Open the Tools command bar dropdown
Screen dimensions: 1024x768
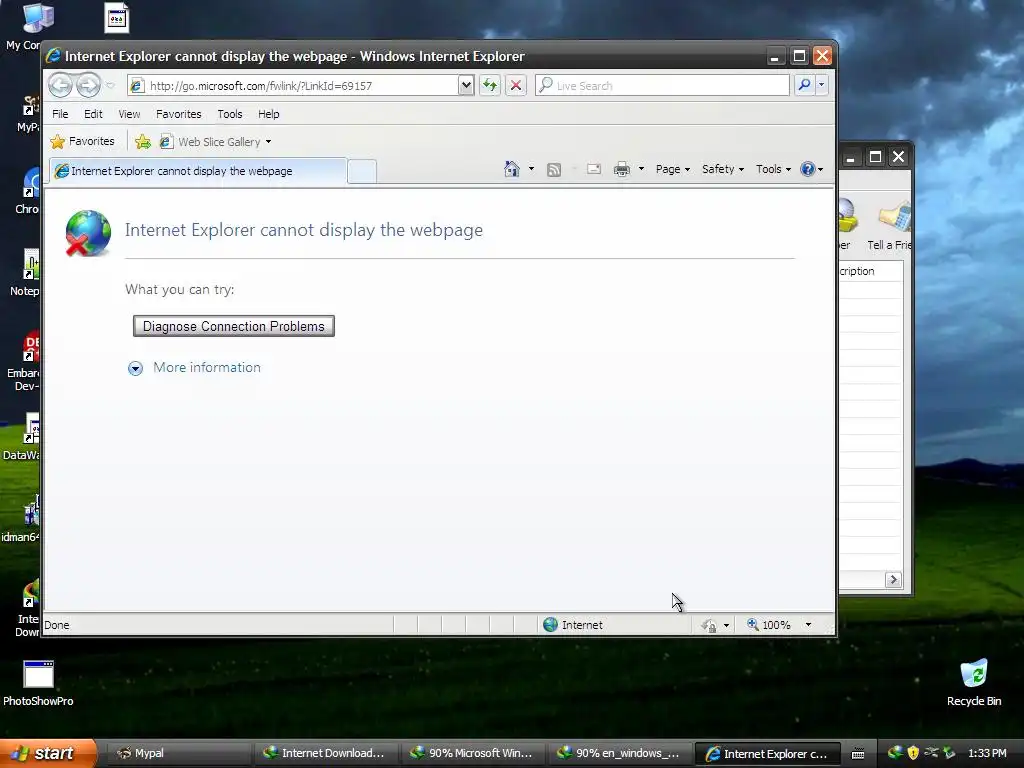(773, 169)
